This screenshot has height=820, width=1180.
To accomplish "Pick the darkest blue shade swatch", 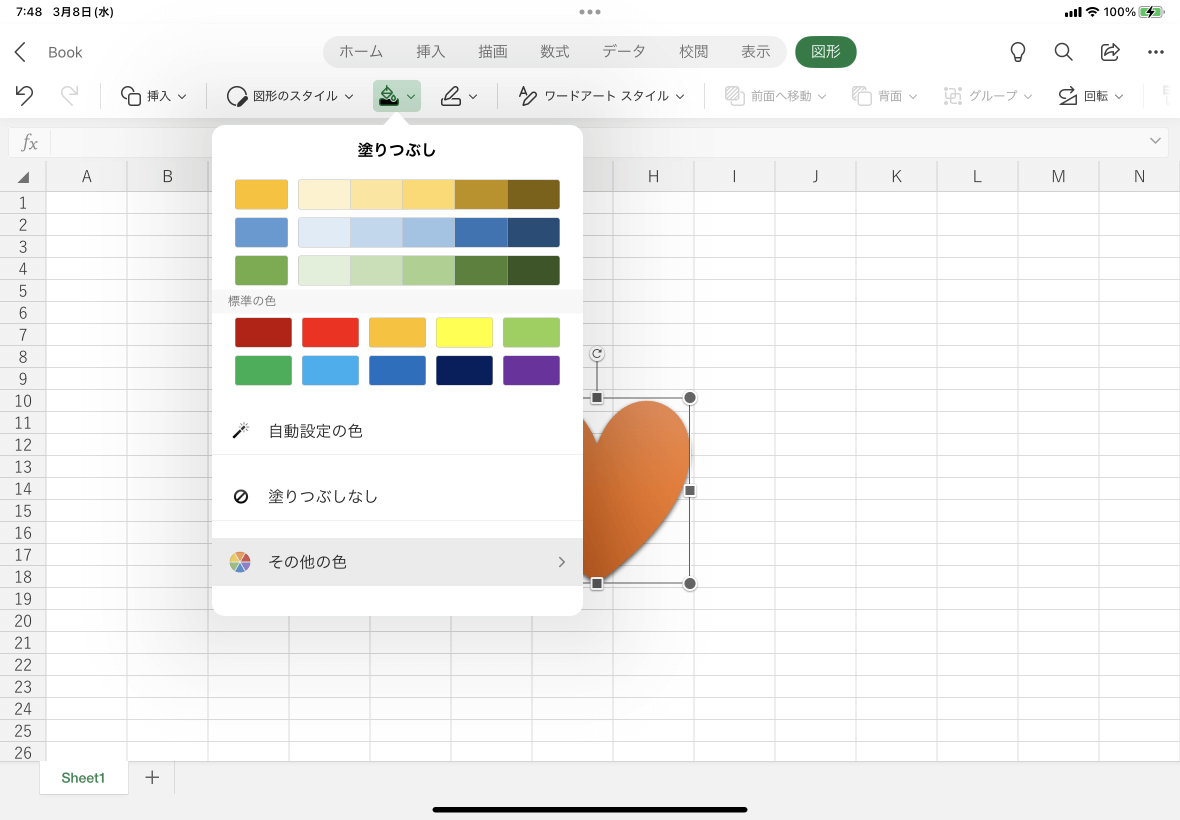I will click(534, 232).
